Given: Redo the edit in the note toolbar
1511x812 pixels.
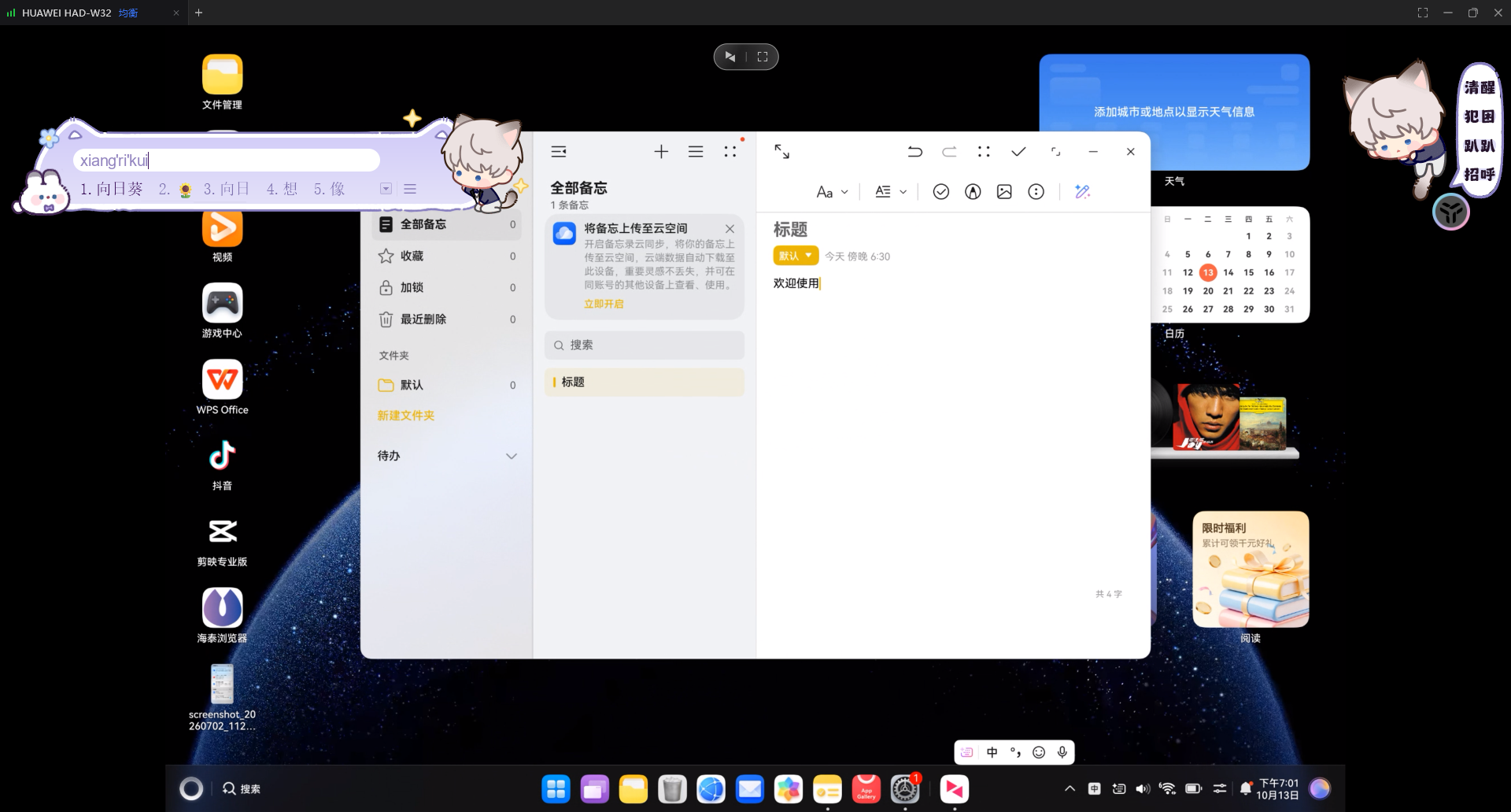Looking at the screenshot, I should click(x=949, y=152).
